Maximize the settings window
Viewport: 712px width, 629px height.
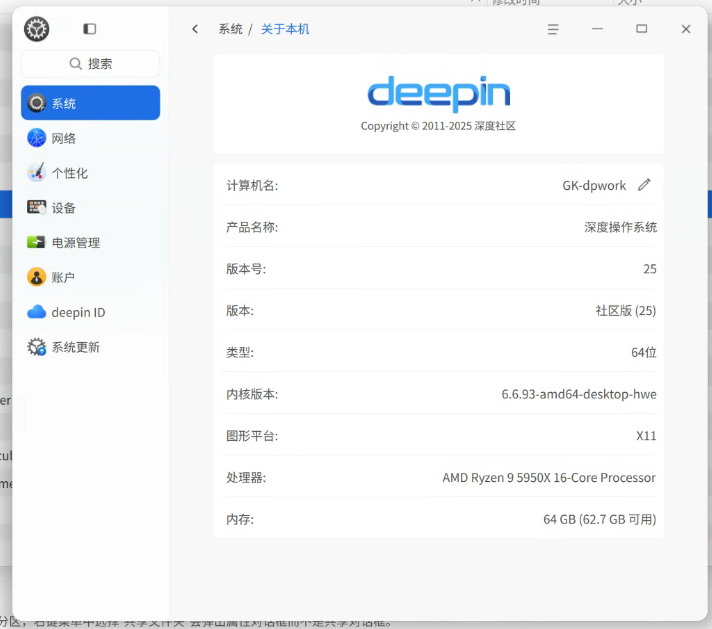642,29
